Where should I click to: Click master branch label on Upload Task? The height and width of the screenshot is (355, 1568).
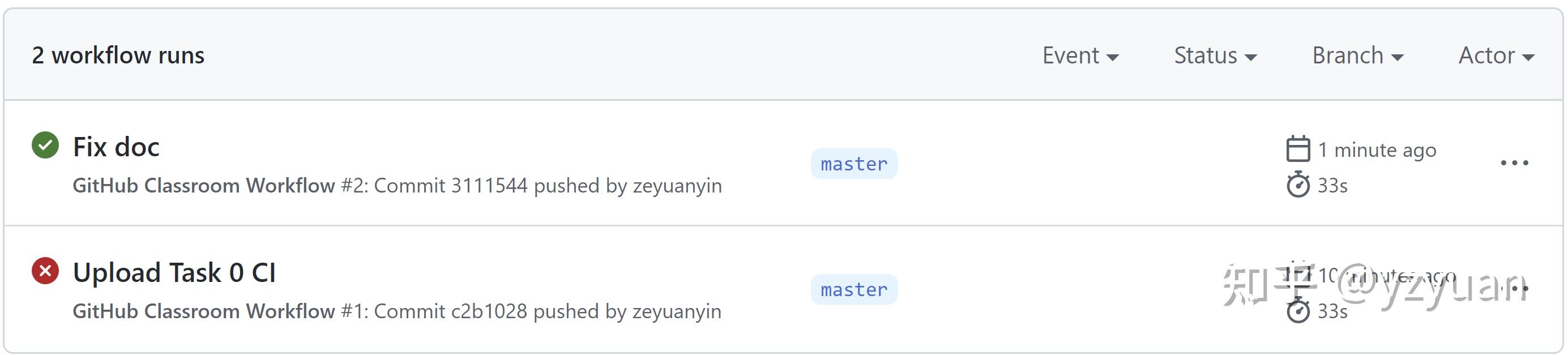(x=853, y=290)
